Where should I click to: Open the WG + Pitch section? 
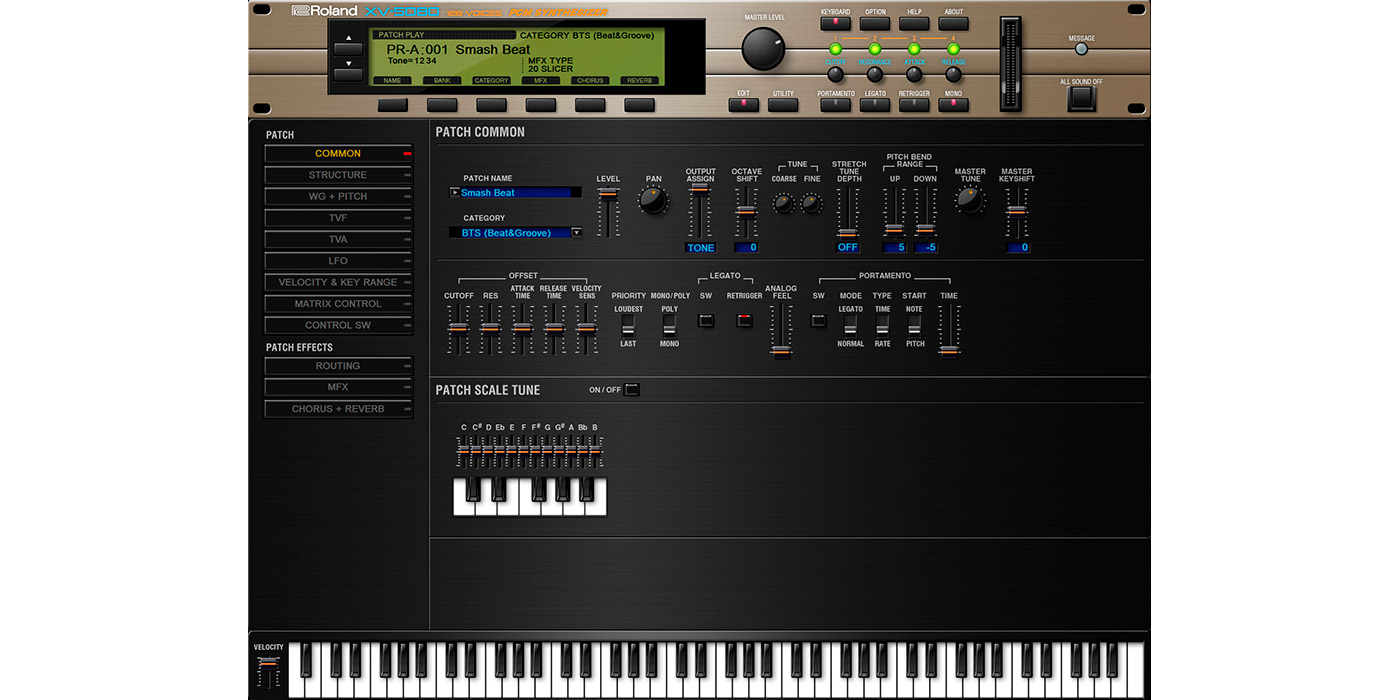(338, 197)
